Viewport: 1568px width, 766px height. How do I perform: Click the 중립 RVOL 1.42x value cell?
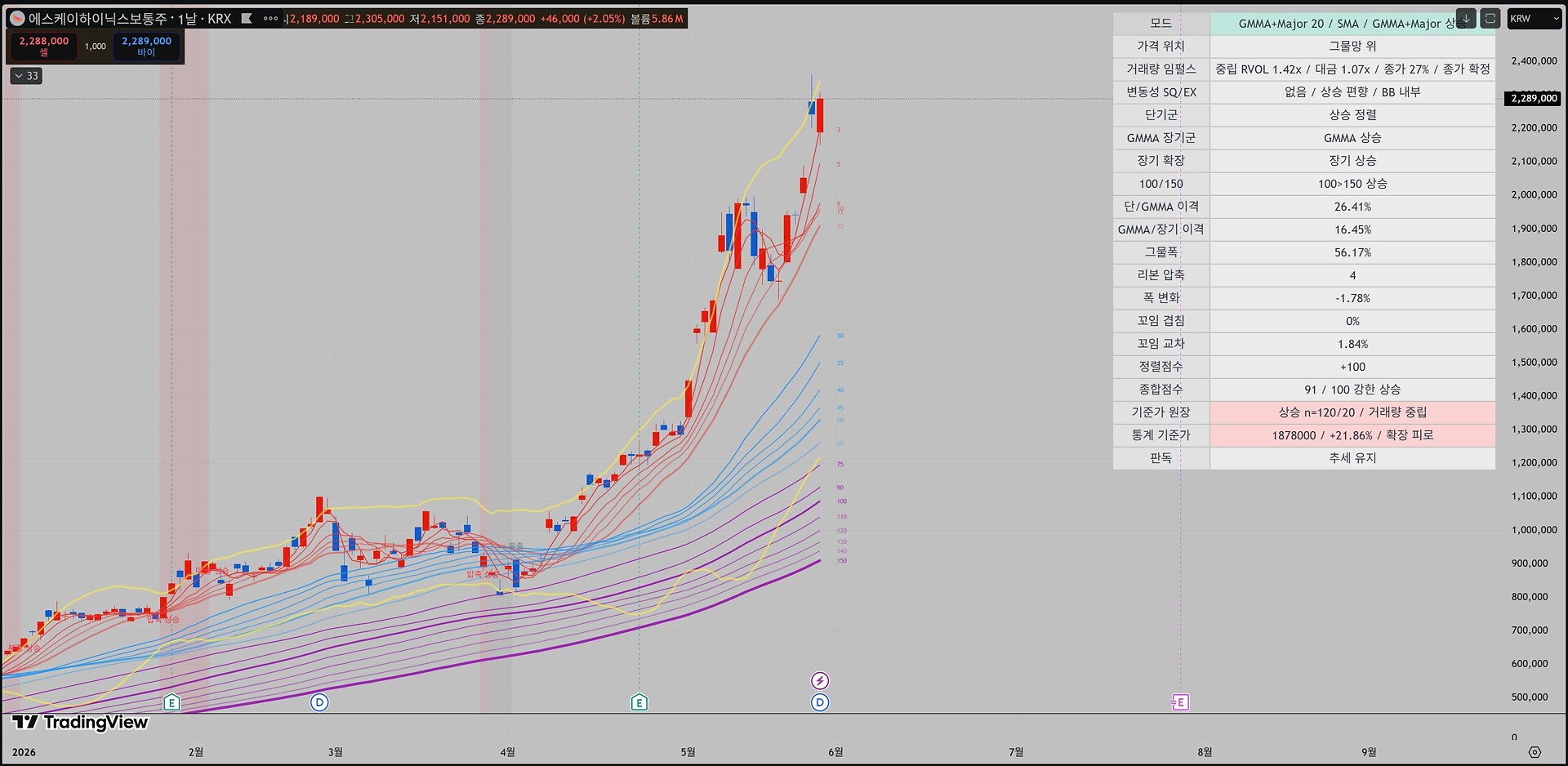pyautogui.click(x=1352, y=69)
